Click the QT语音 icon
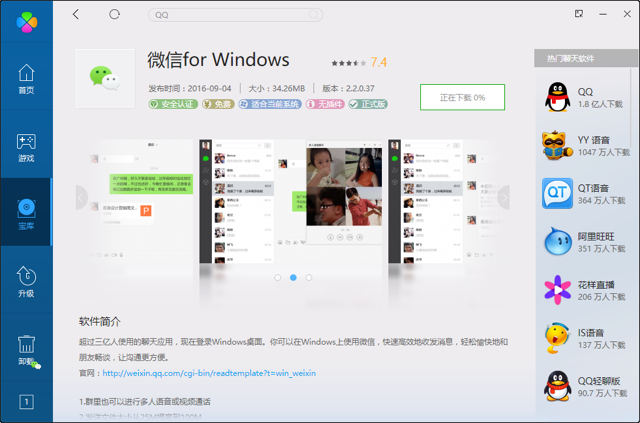 [x=557, y=194]
